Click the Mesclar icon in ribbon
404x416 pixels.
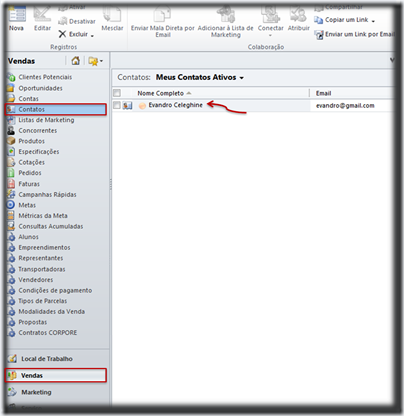112,15
